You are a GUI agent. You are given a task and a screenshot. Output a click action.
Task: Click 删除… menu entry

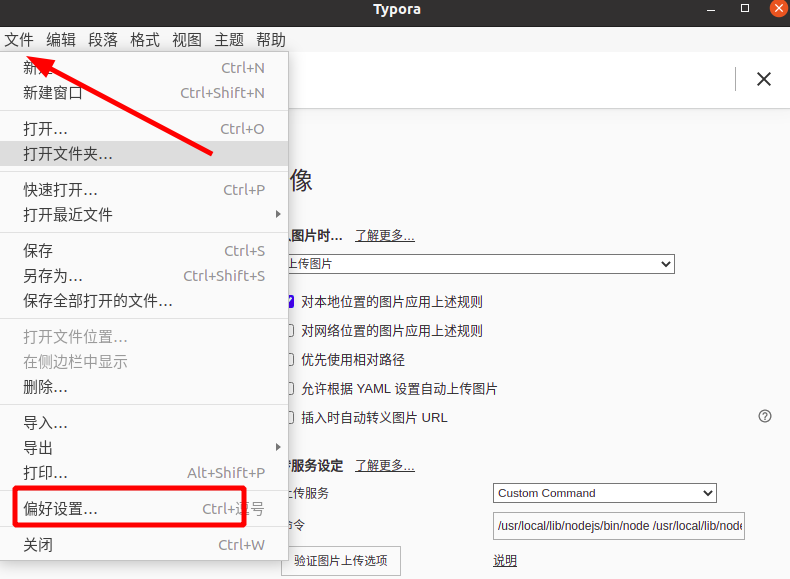(x=144, y=387)
